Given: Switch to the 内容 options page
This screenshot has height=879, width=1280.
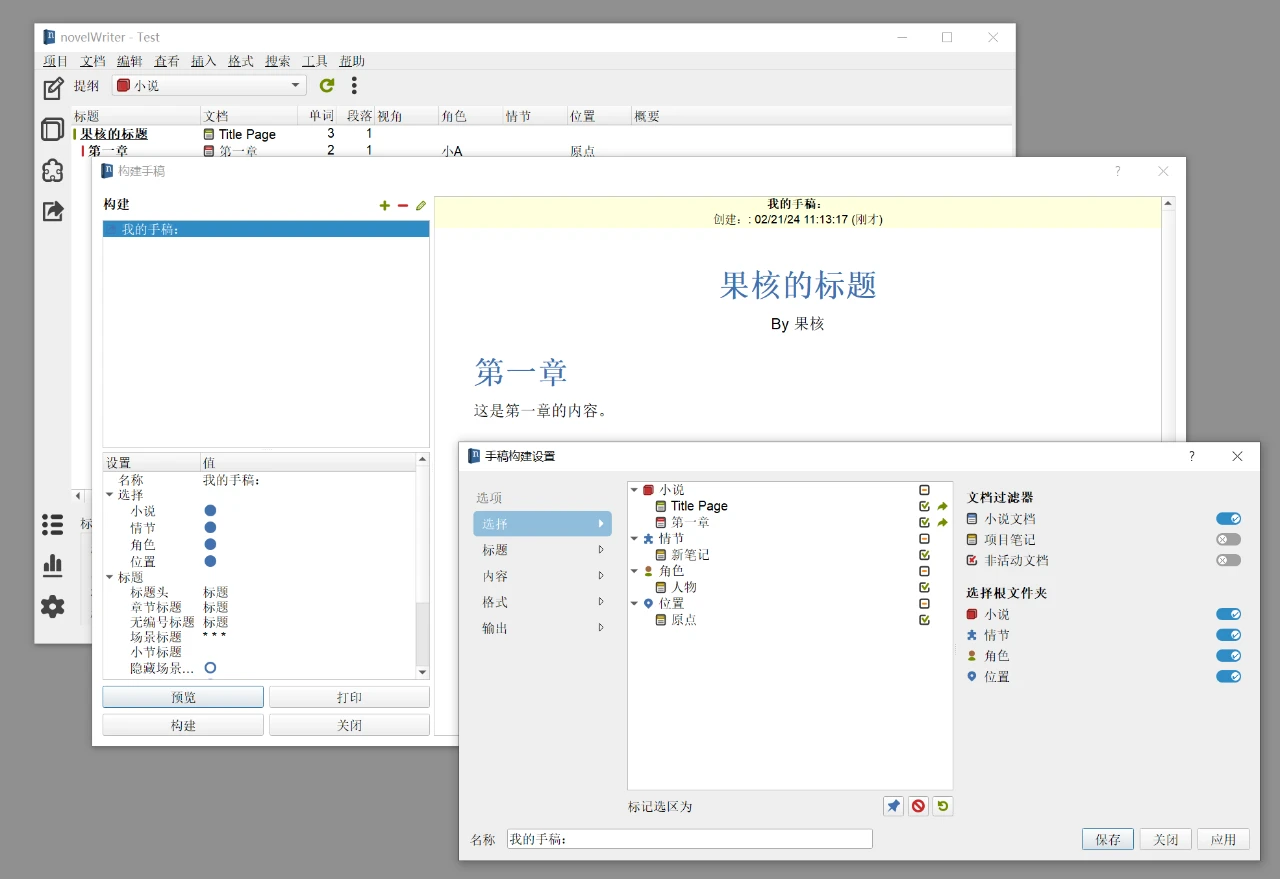Looking at the screenshot, I should 542,576.
